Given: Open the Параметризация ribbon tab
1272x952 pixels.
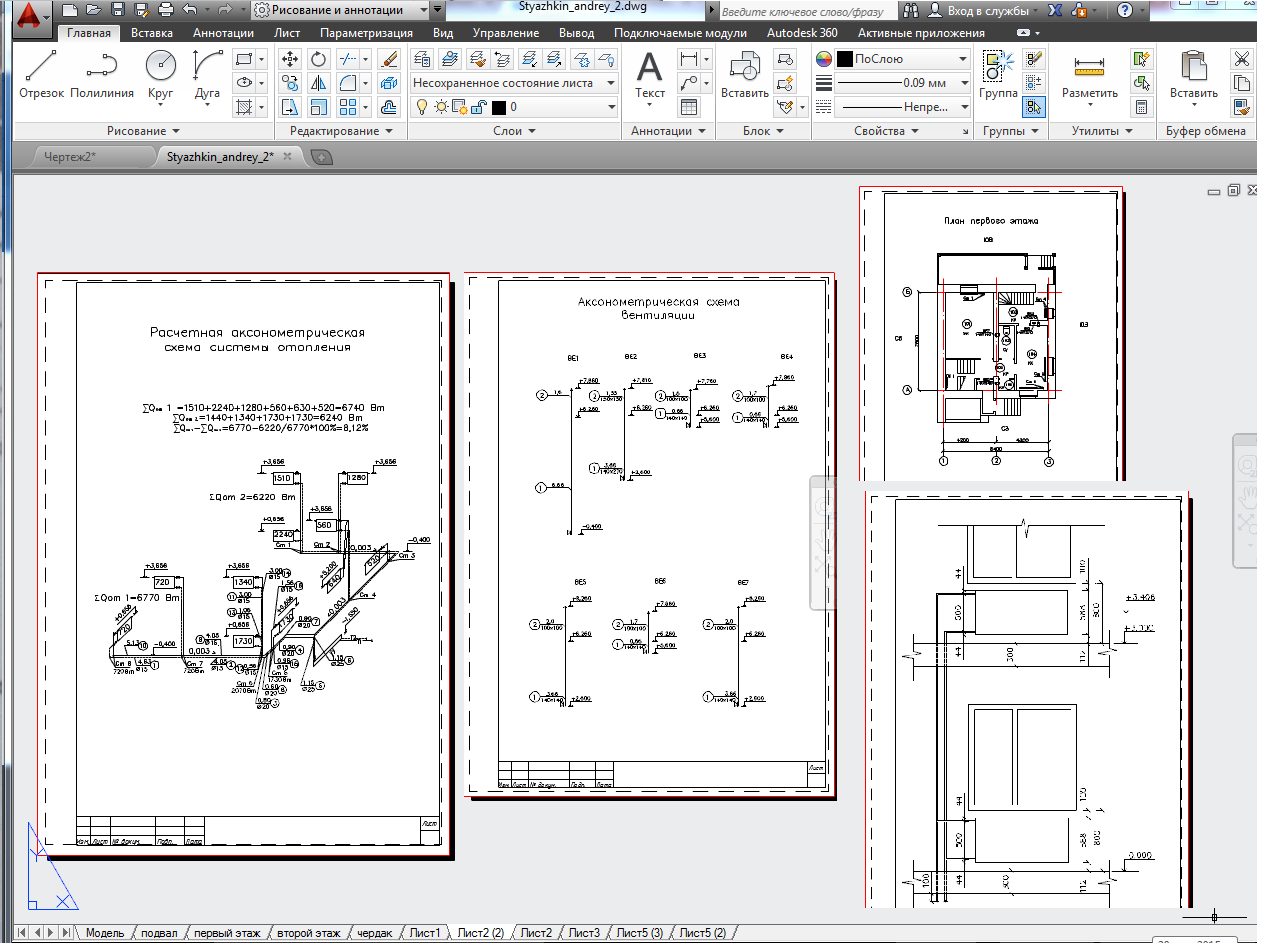Looking at the screenshot, I should click(367, 33).
